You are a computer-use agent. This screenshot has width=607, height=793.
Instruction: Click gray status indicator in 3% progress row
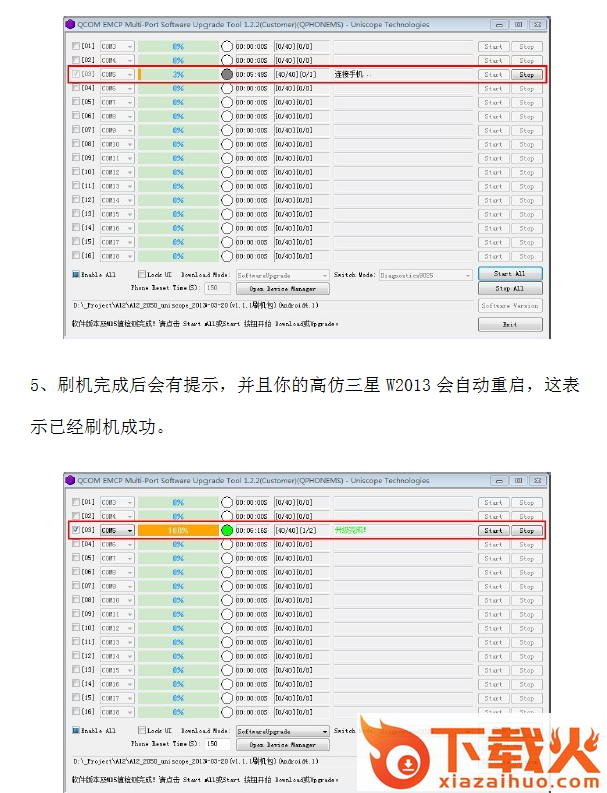[x=227, y=74]
